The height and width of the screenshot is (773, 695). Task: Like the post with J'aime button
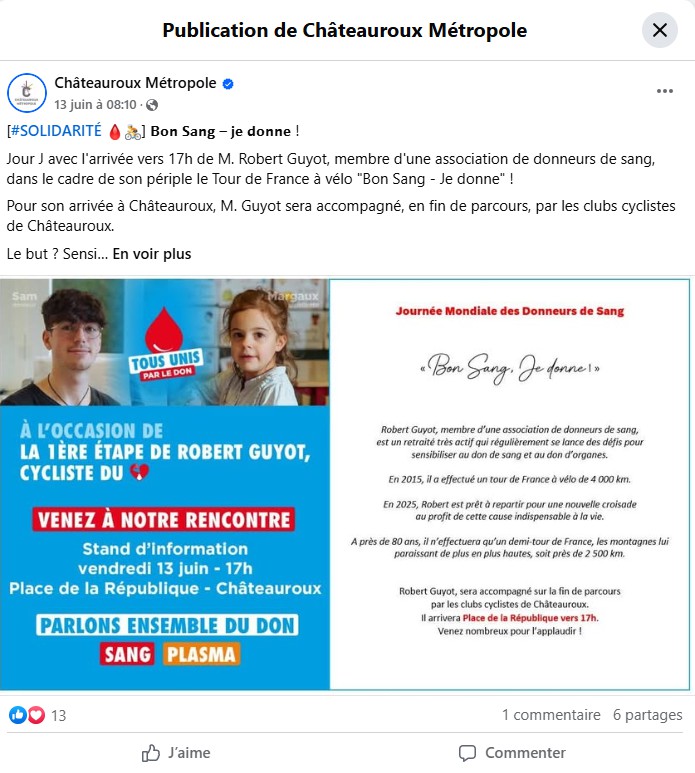click(175, 753)
